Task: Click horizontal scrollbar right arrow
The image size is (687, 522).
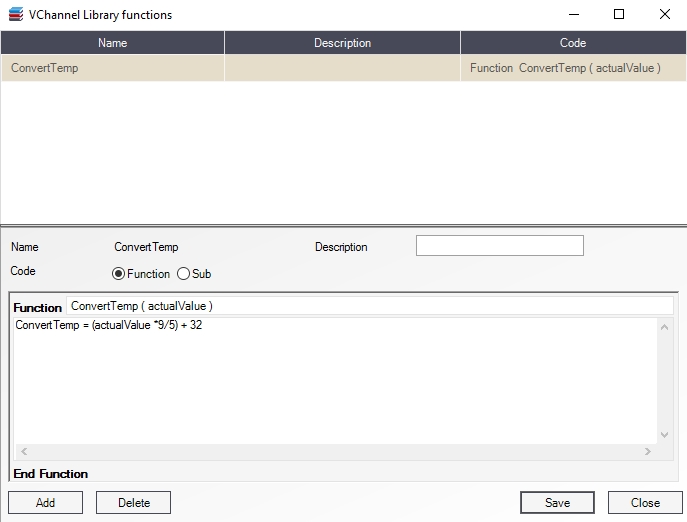Action: (648, 452)
